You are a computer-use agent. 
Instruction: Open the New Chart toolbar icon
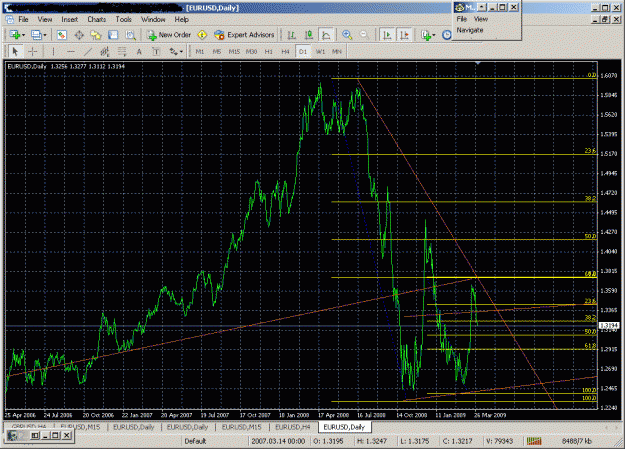(x=15, y=35)
